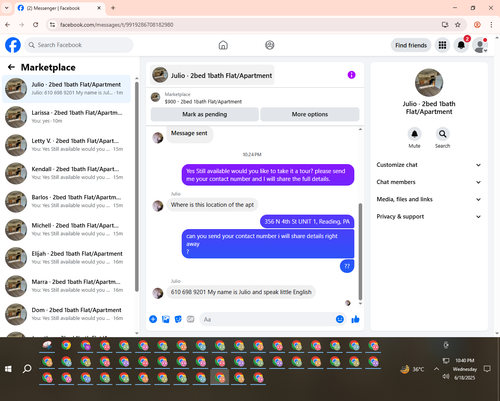Open Barlos conversation in the list
The image size is (500, 401).
66,201
